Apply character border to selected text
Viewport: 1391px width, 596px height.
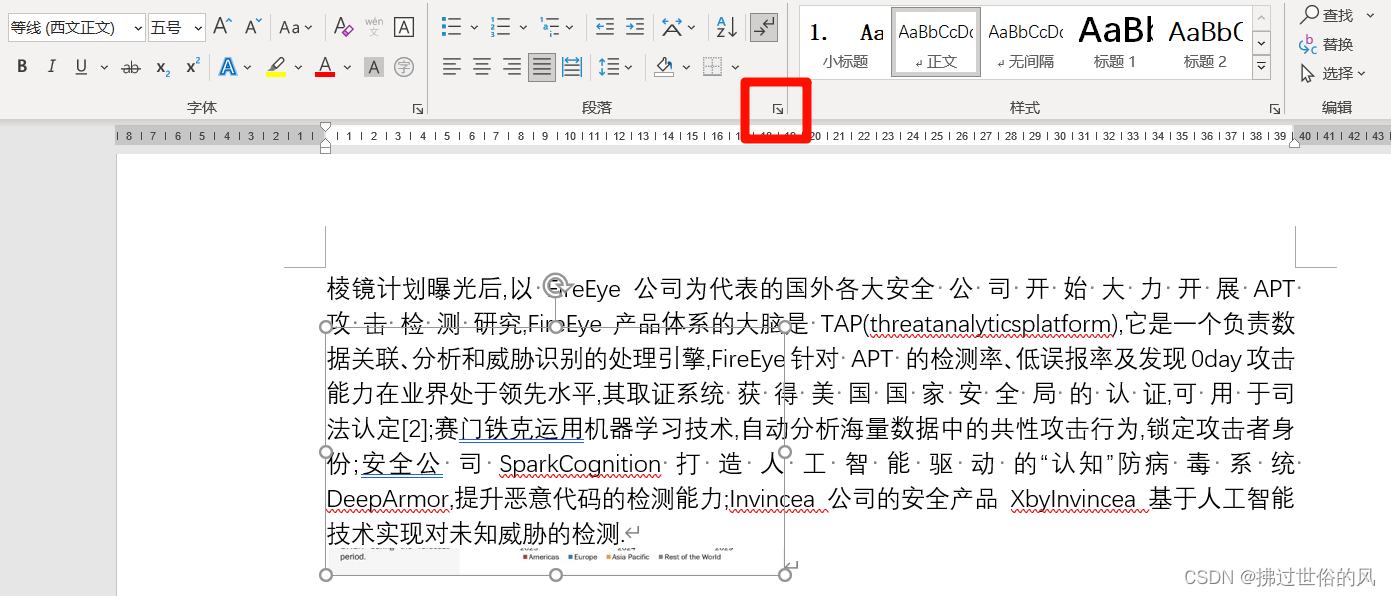[404, 27]
